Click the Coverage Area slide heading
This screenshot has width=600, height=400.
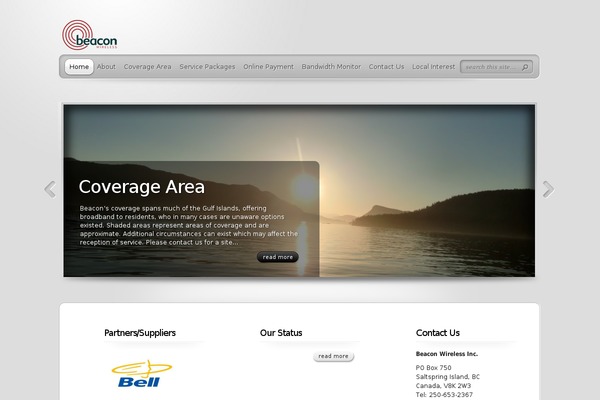point(142,187)
